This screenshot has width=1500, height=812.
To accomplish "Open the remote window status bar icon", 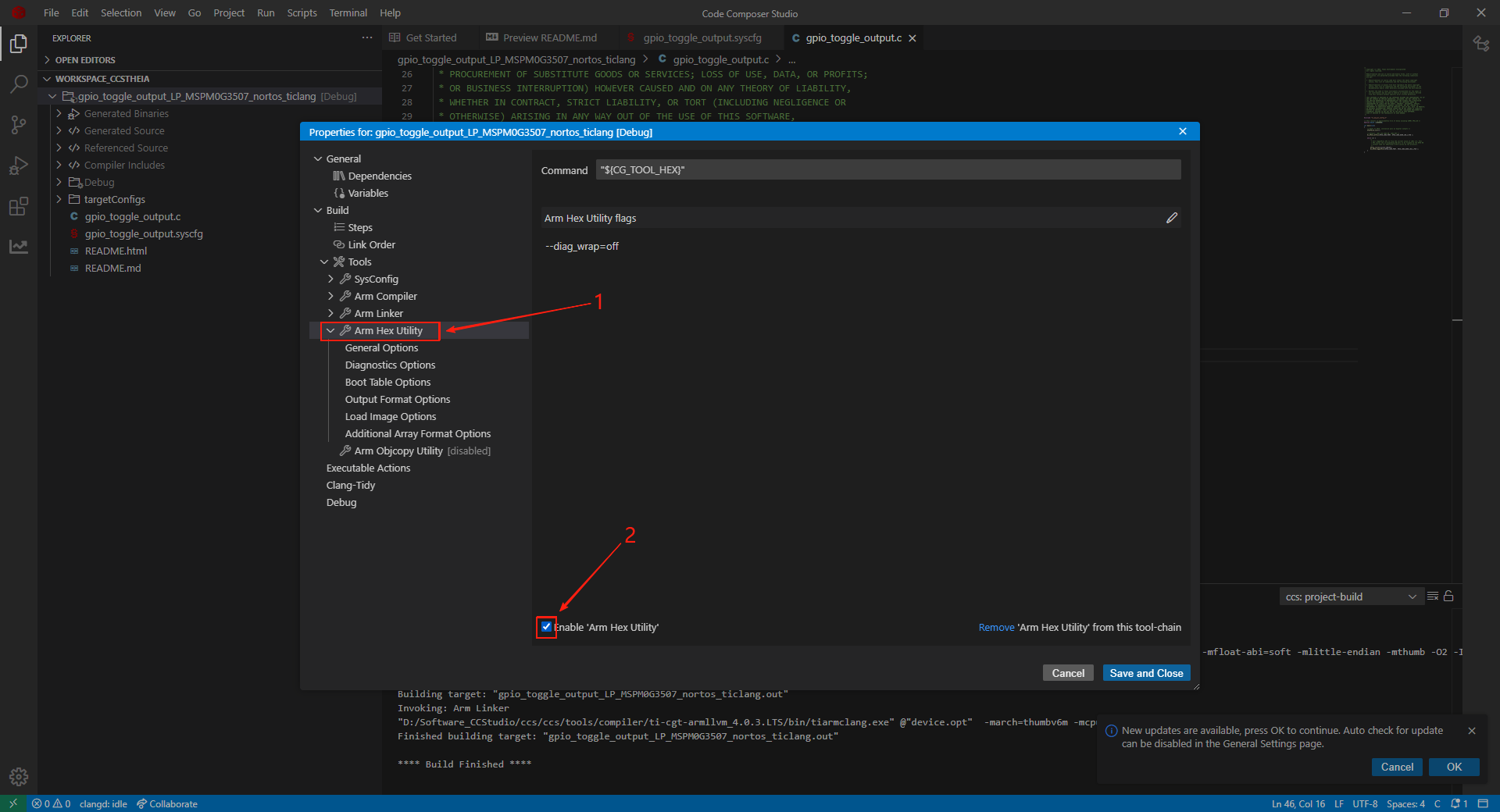I will (12, 803).
